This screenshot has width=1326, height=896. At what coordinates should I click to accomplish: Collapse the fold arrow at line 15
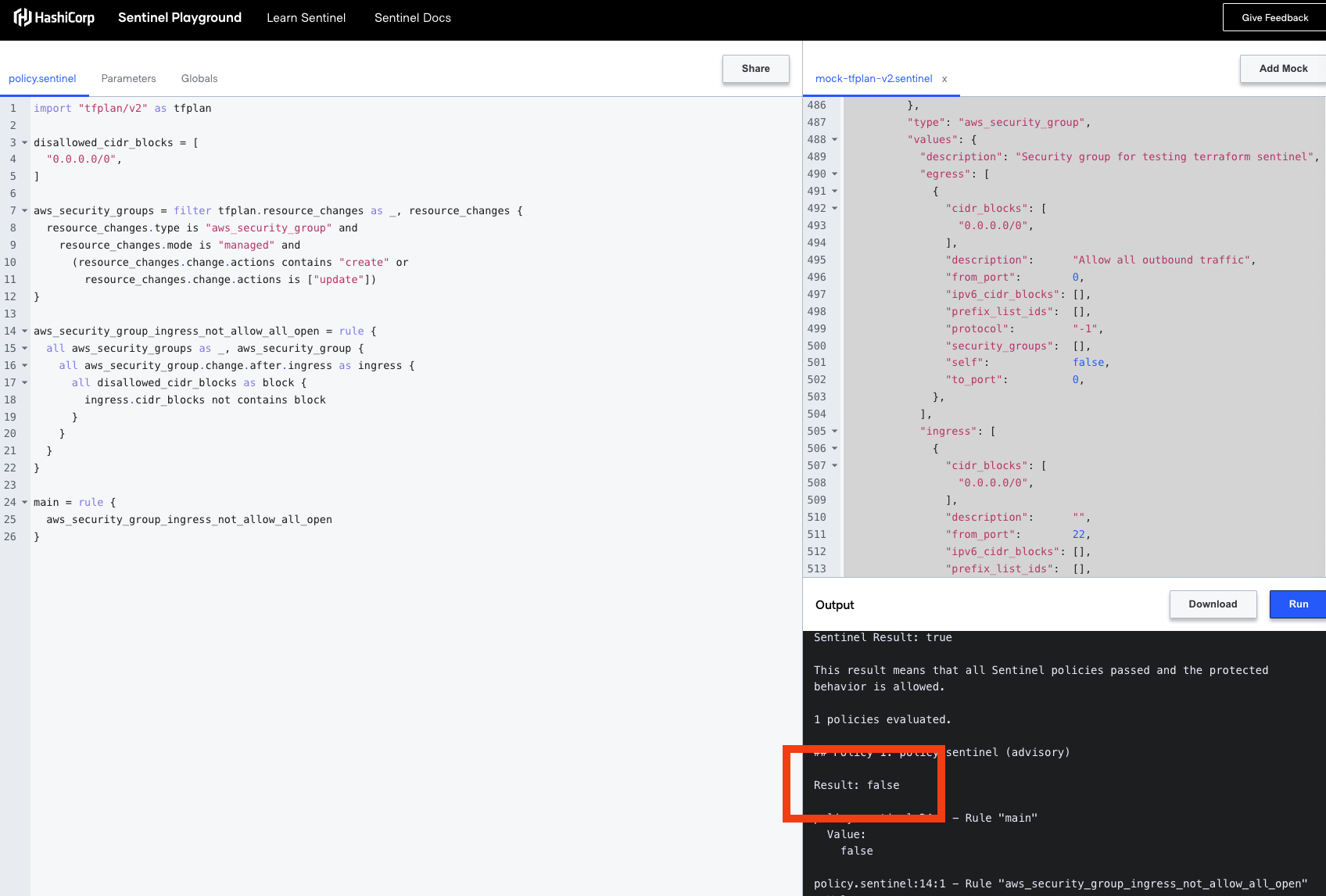coord(24,349)
